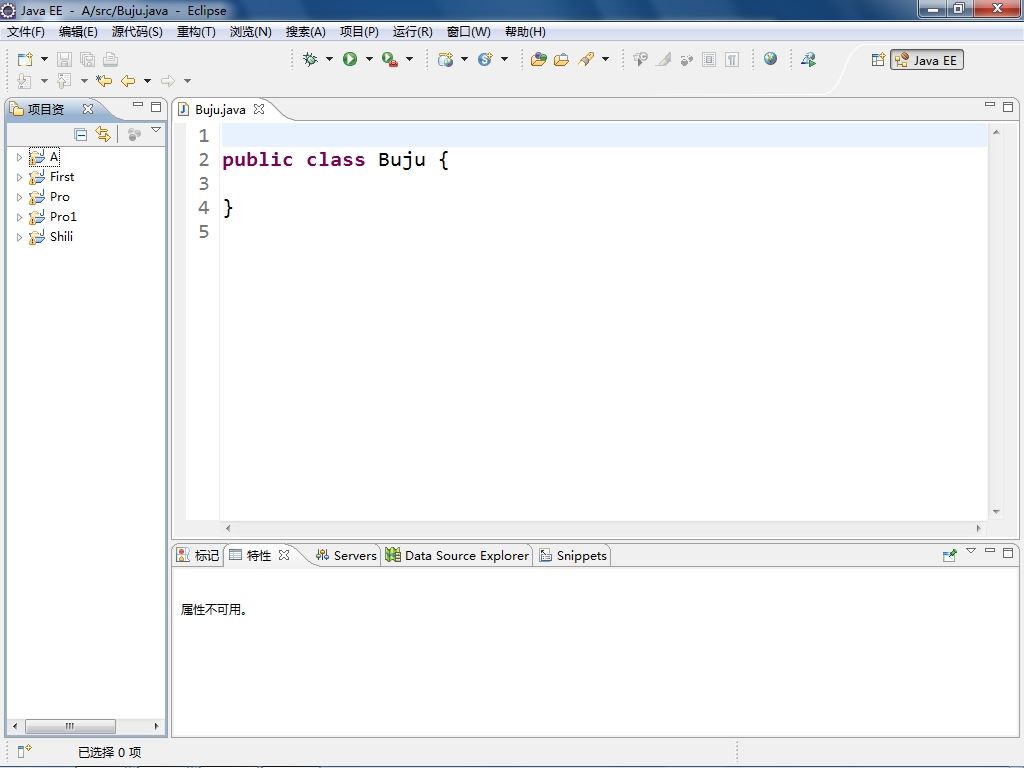Open the project explorer View Menu triangle
The image size is (1024, 768).
[156, 130]
